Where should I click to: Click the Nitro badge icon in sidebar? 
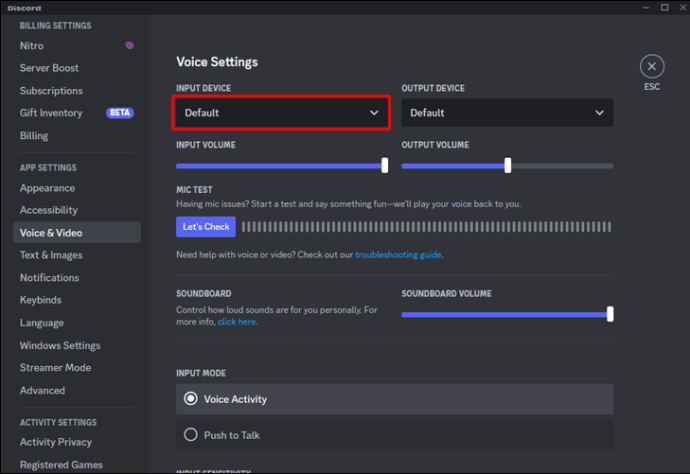pos(129,45)
